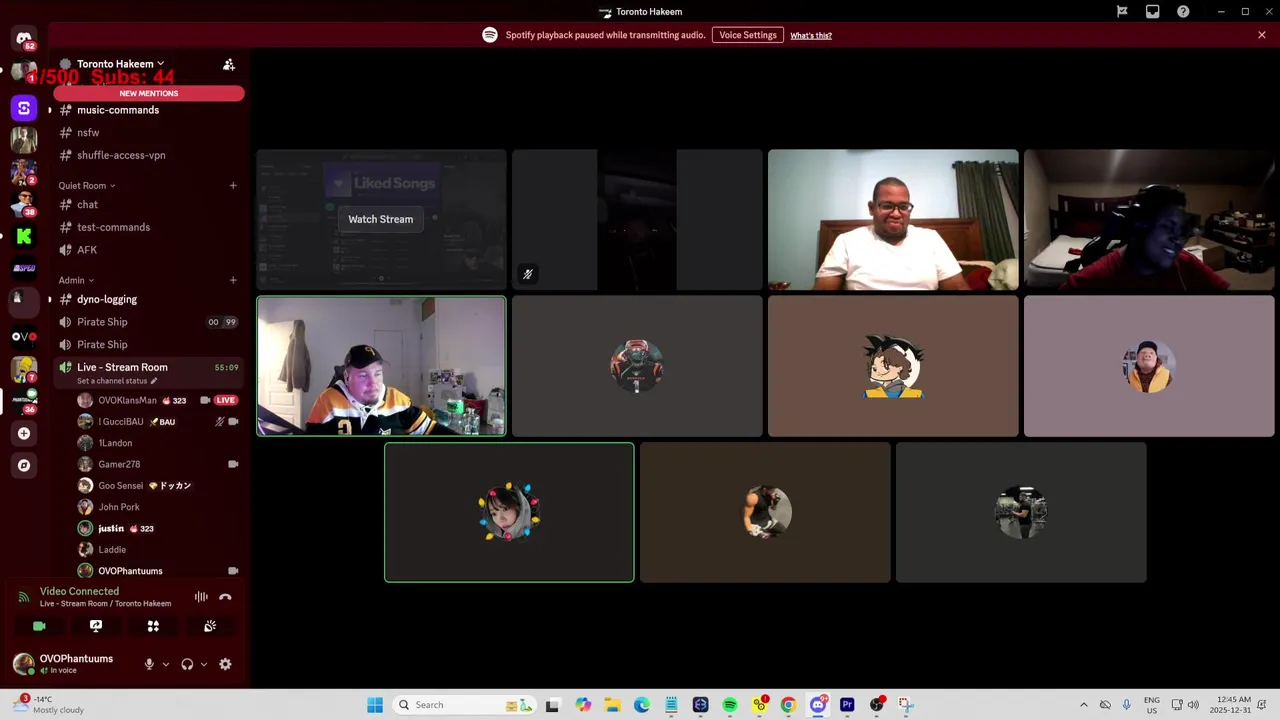This screenshot has height=720, width=1280.
Task: Click the What's this? link
Action: click(x=811, y=35)
